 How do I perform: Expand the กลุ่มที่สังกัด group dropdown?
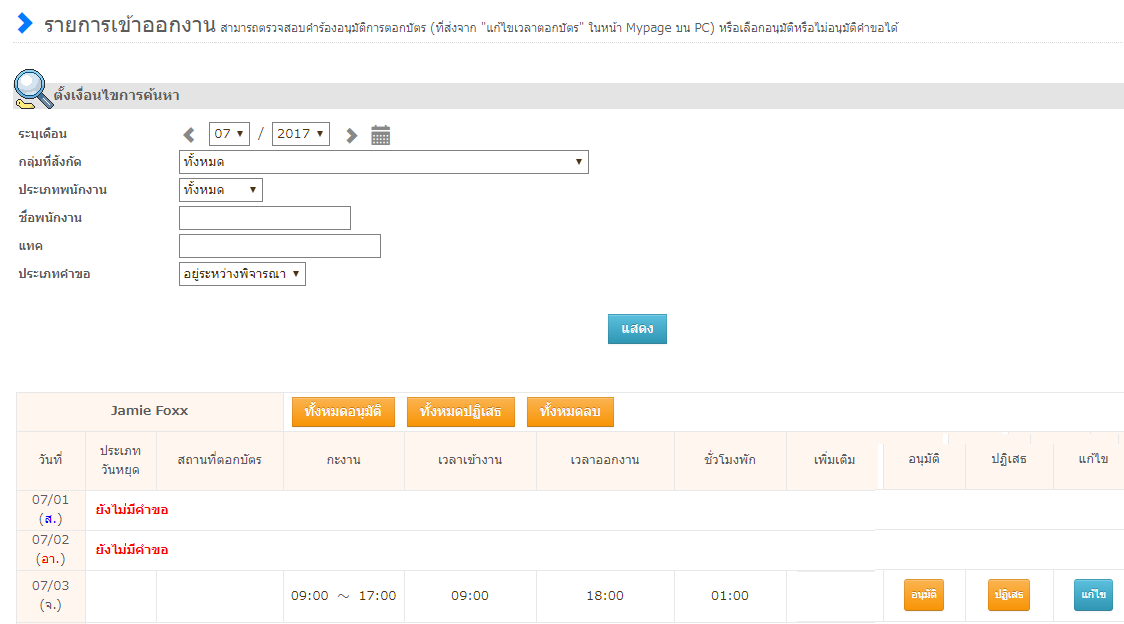point(383,162)
